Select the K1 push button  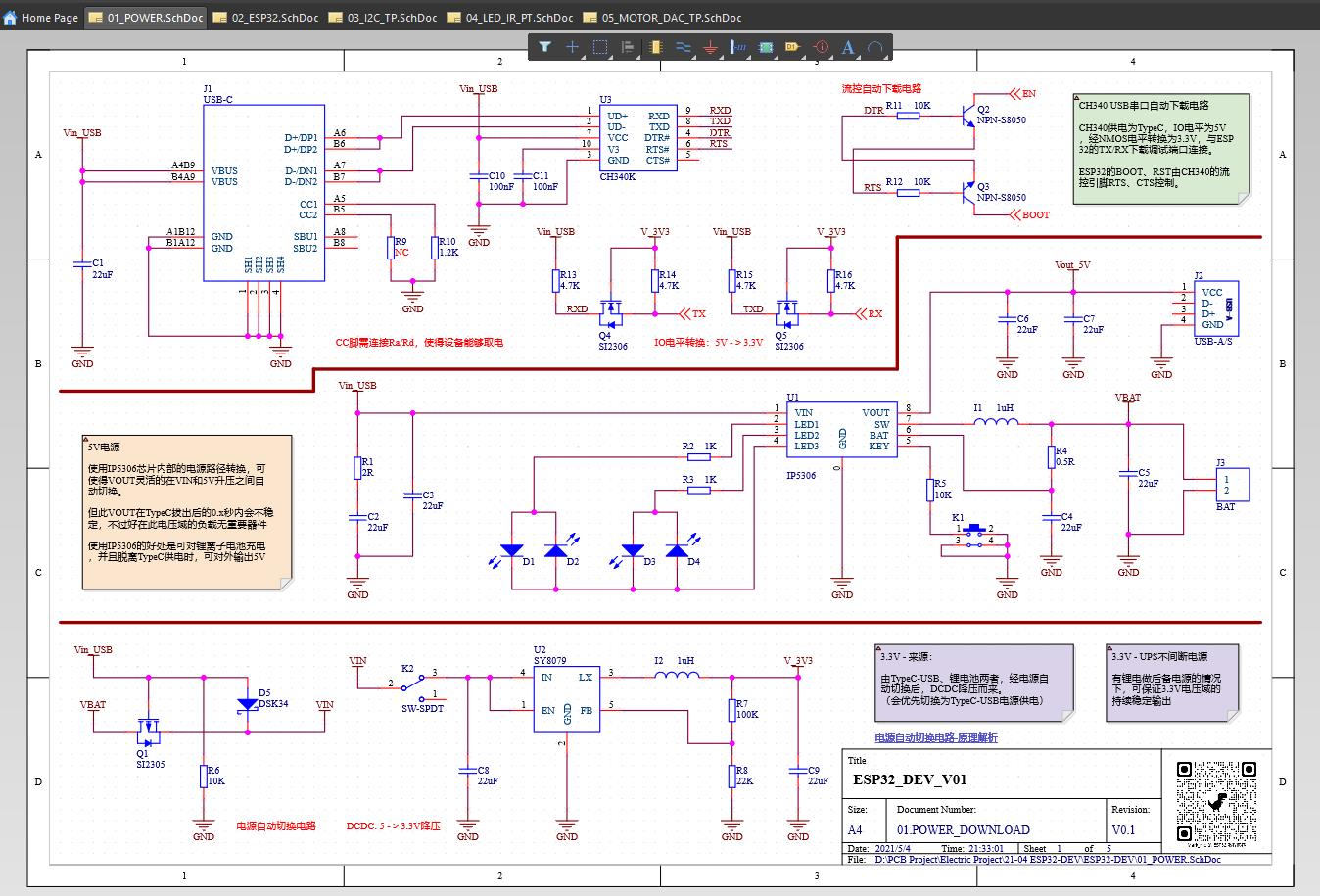coord(974,535)
